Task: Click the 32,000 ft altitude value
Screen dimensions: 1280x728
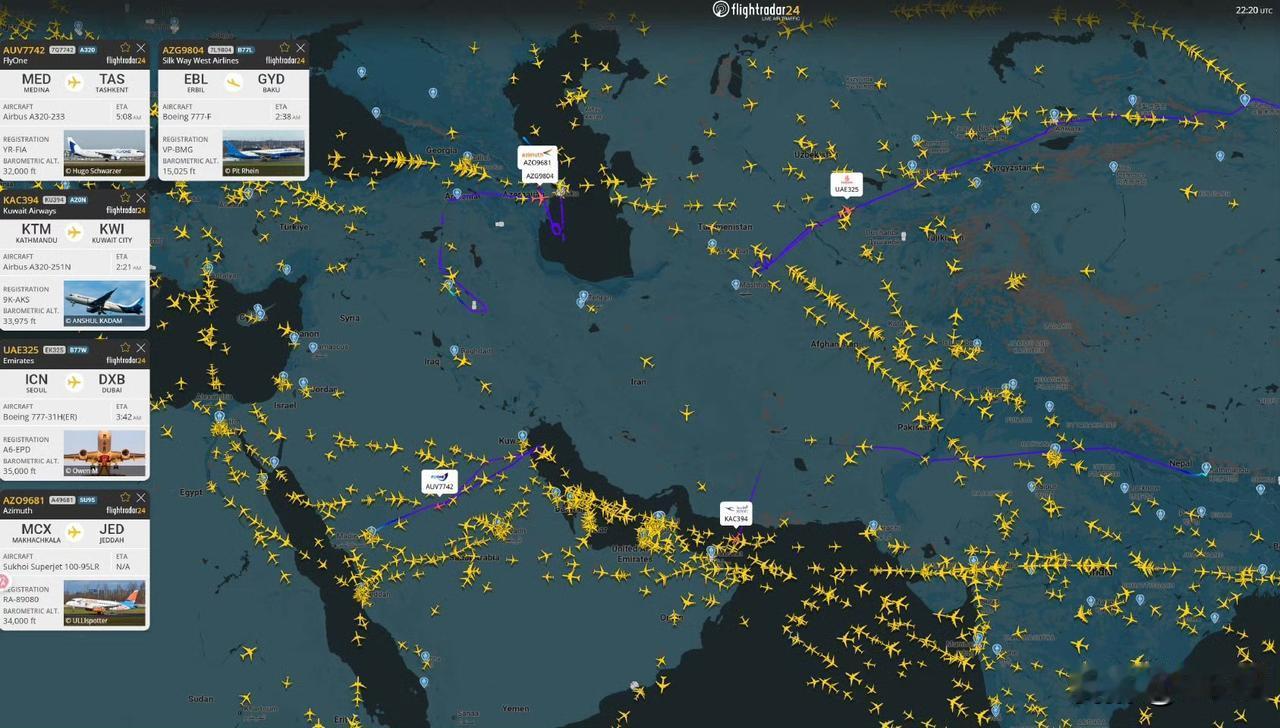Action: point(20,171)
